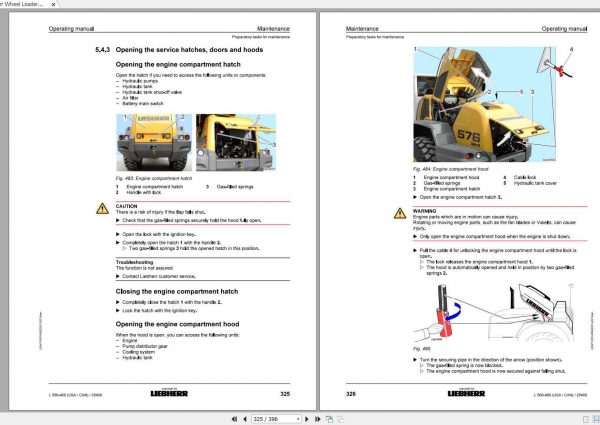
Task: Click the securing pipe line drawing
Action: point(494,313)
